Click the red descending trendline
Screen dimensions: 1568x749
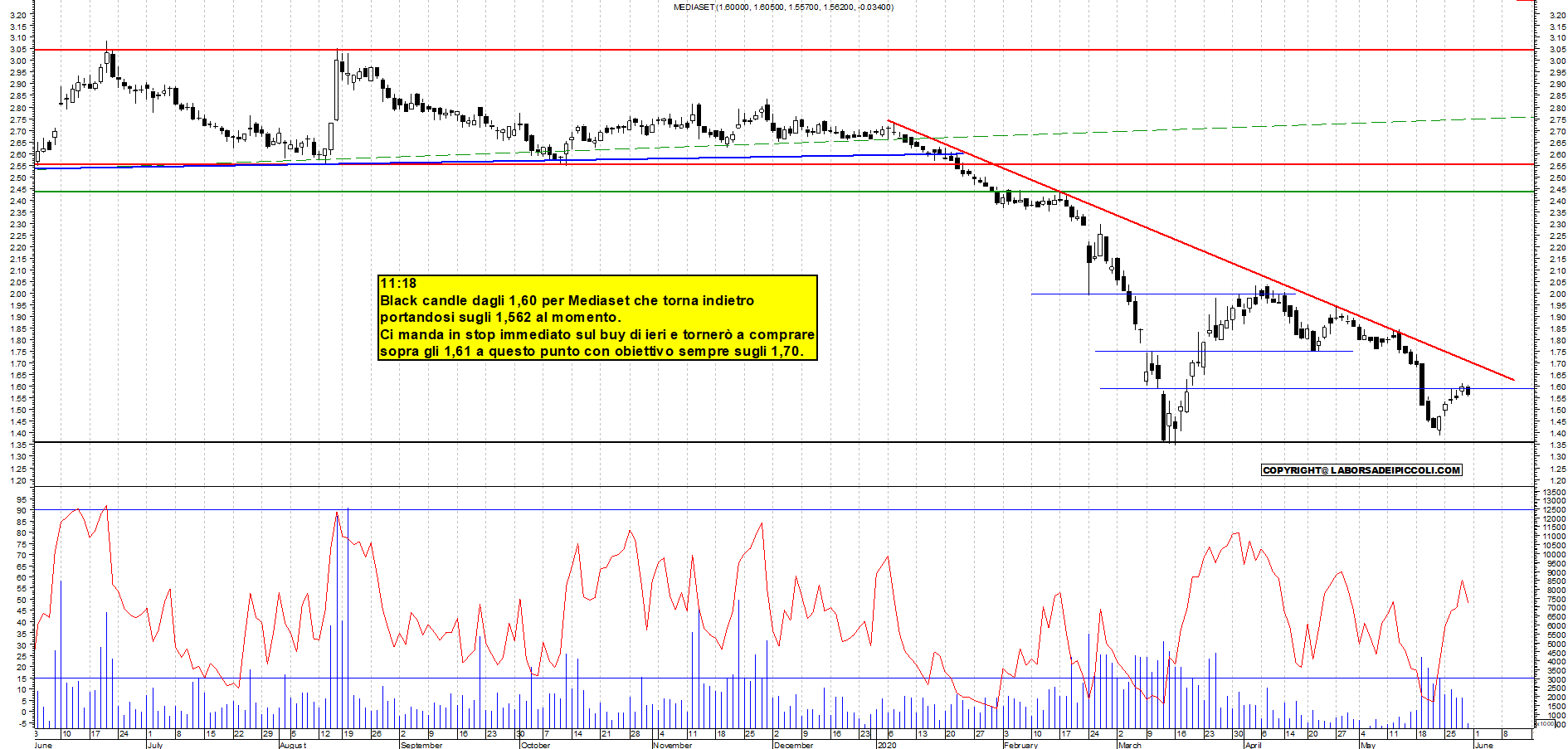tap(1201, 250)
